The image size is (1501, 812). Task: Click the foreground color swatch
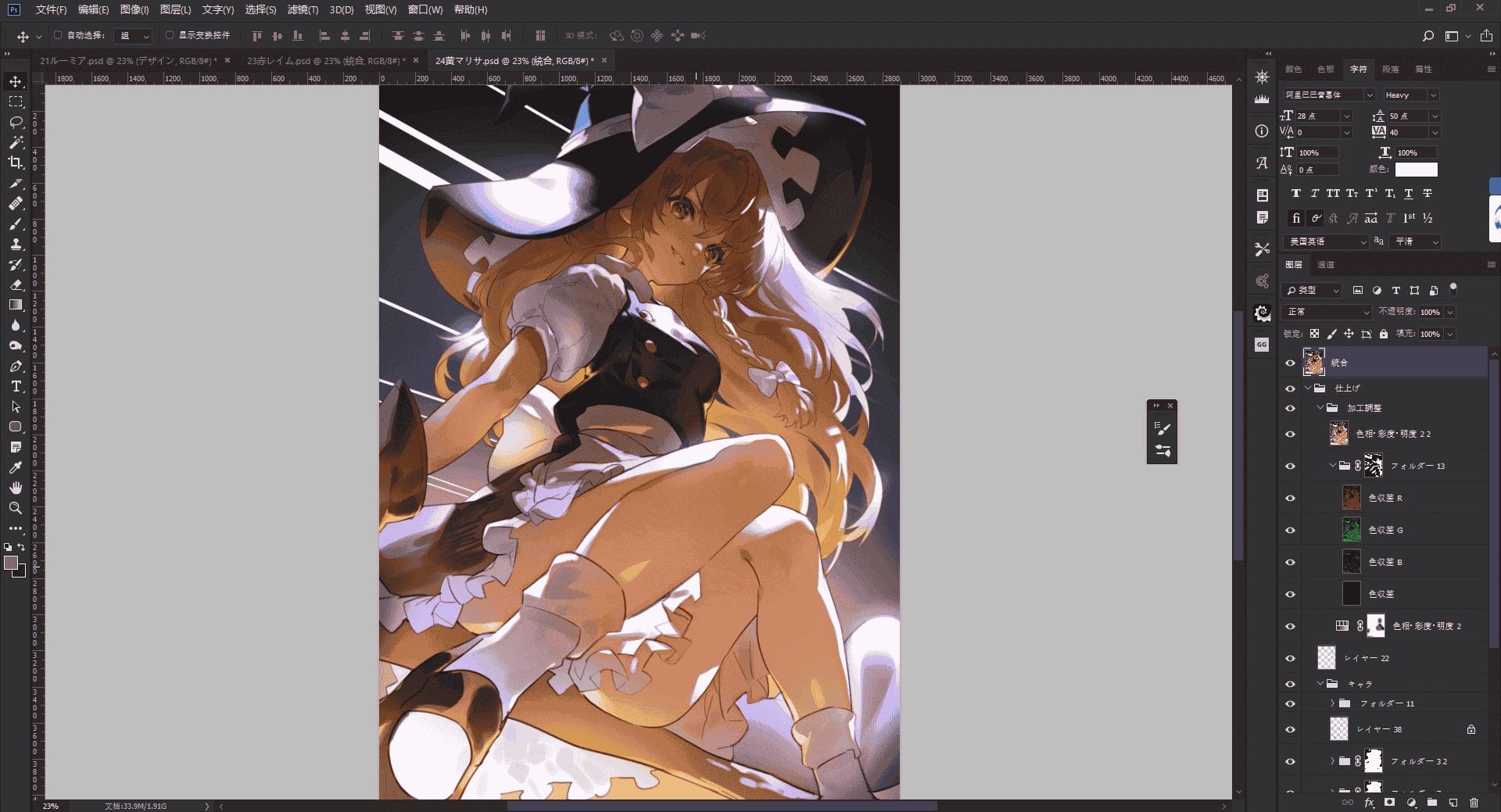coord(11,563)
